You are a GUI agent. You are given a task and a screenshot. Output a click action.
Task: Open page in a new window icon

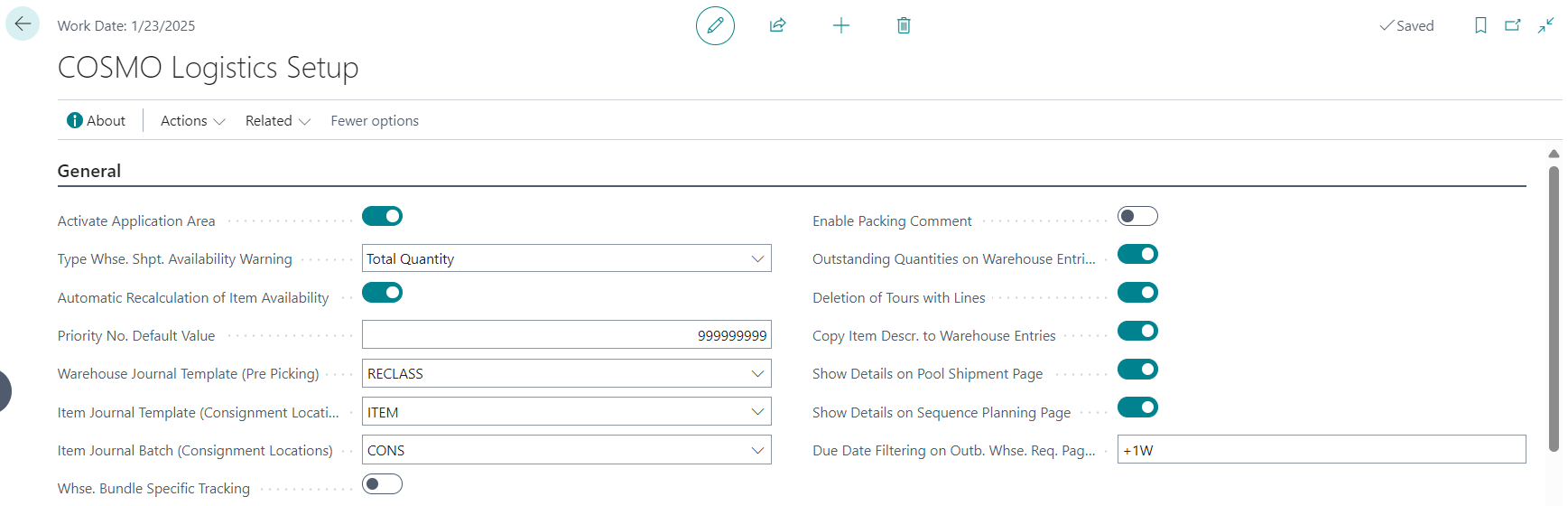click(1513, 25)
